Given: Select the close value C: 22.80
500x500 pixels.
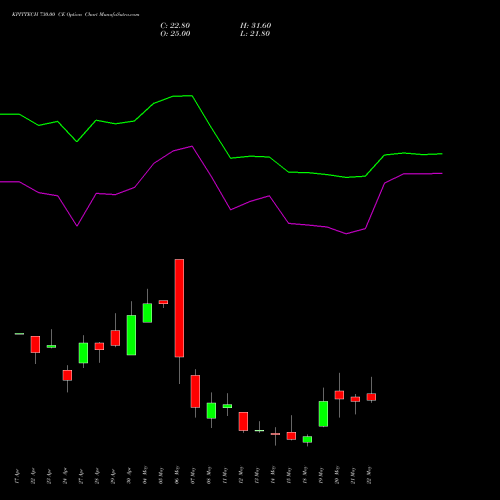Looking at the screenshot, I should point(175,26).
